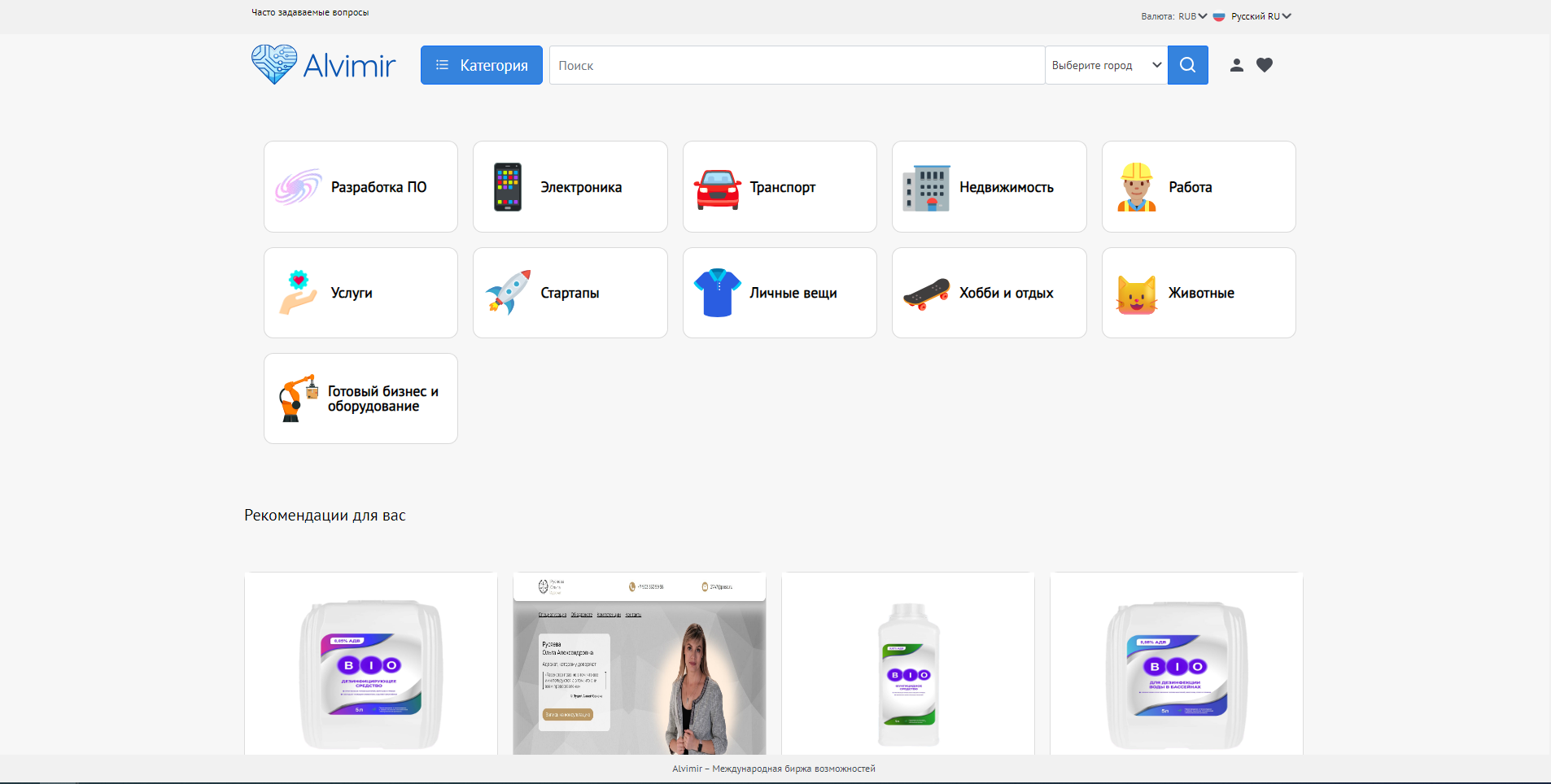Open the Категория menu
The height and width of the screenshot is (784, 1551).
click(481, 65)
